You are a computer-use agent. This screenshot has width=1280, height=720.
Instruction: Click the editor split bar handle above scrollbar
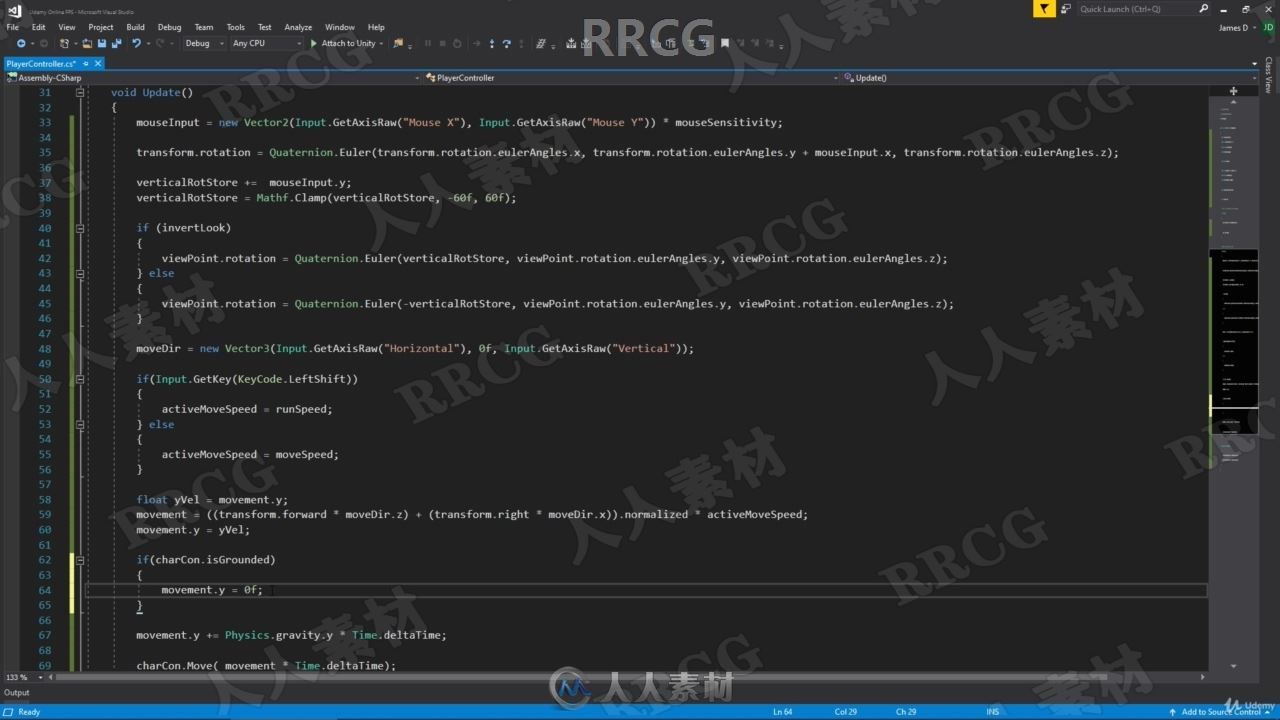(x=1233, y=90)
